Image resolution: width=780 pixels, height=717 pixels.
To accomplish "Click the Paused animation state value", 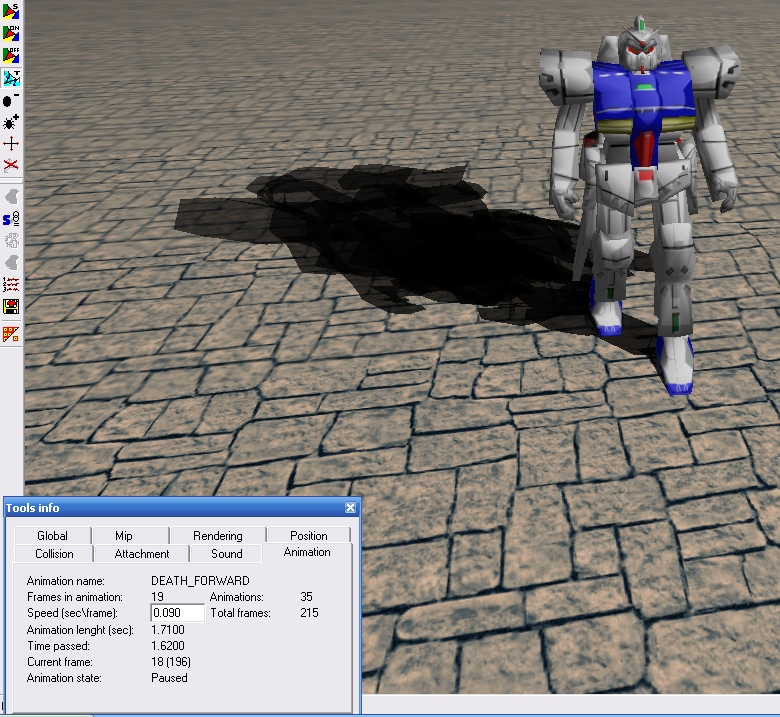I will click(x=169, y=678).
